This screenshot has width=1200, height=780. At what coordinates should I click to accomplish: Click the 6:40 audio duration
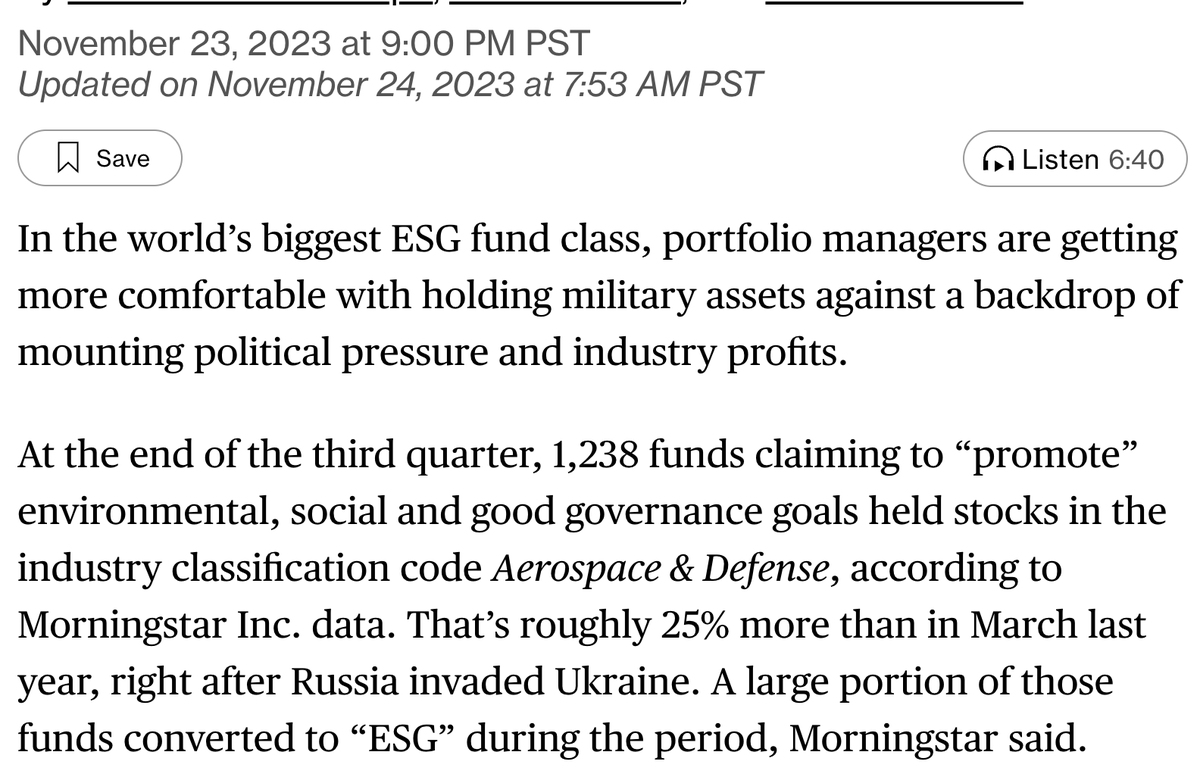click(x=1136, y=160)
